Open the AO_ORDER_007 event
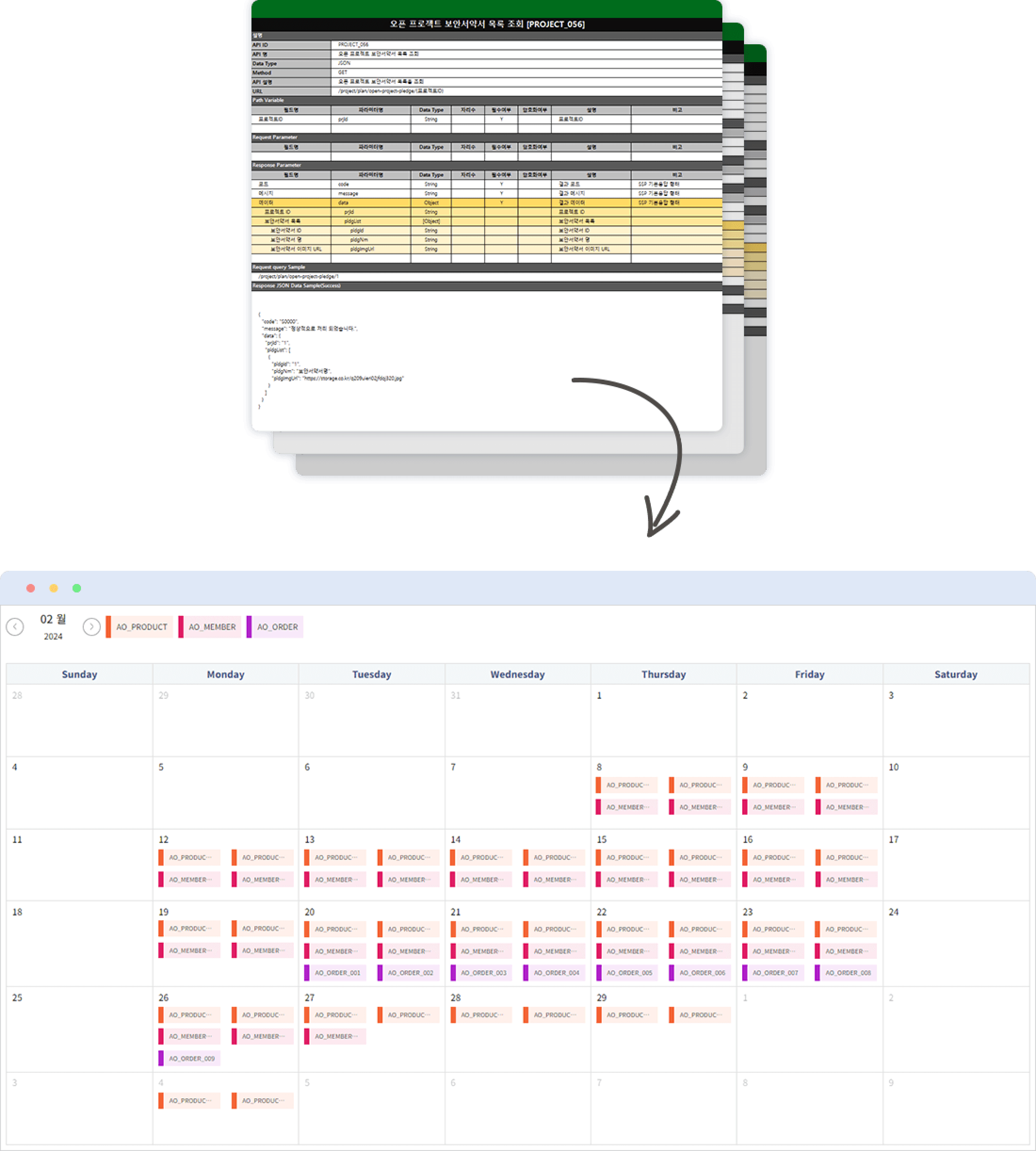The image size is (1036, 1151). (x=773, y=973)
